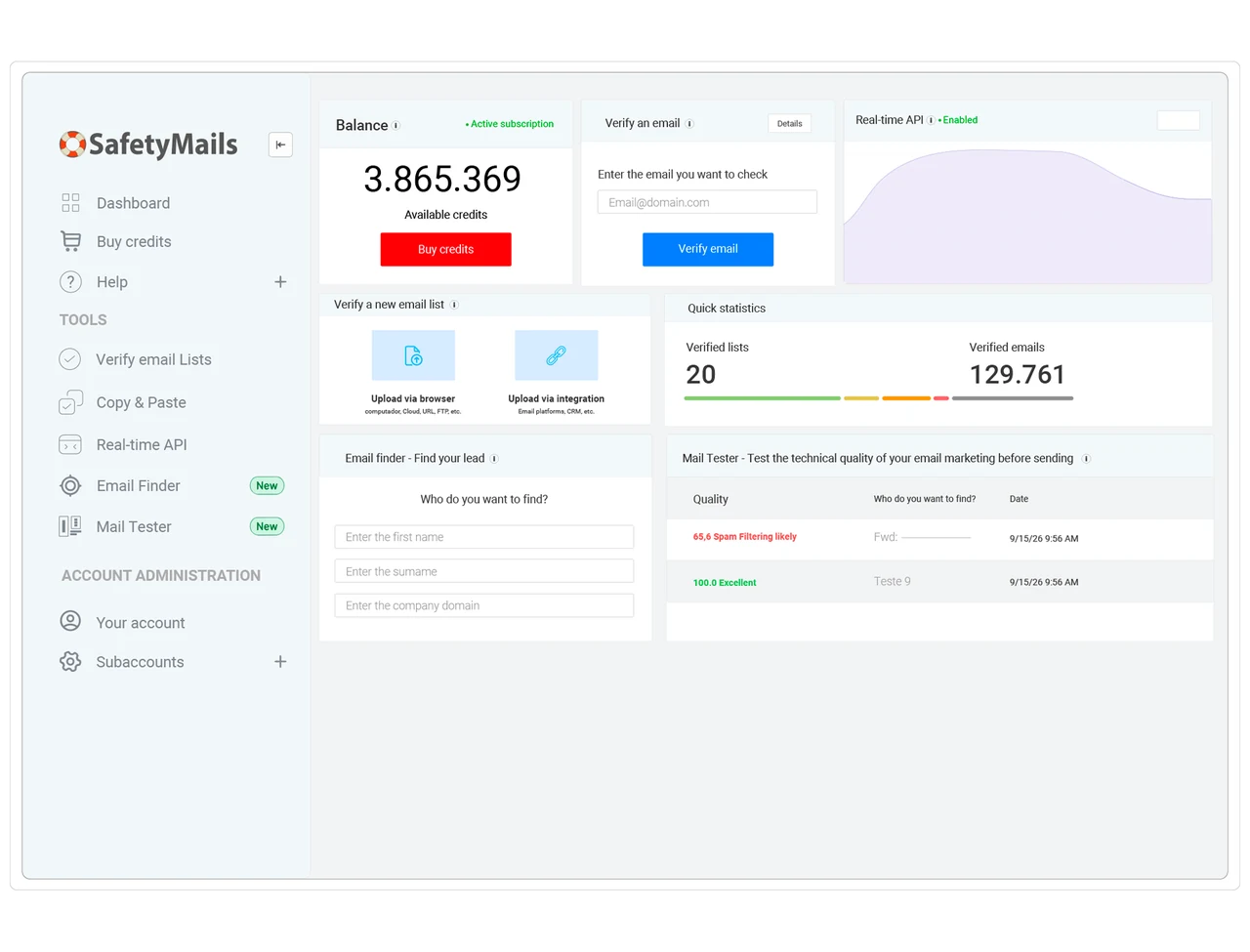The width and height of the screenshot is (1250, 952).
Task: Click the green segment of statistics bar
Action: 762,398
